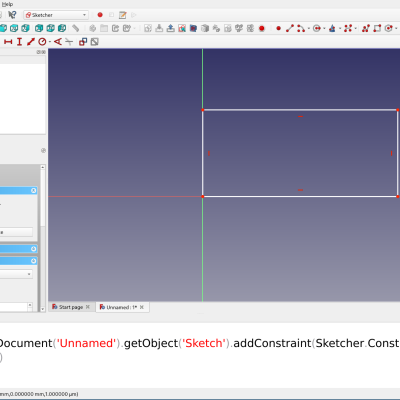
Task: Select the vertical distance constraint tool
Action: coord(19,42)
